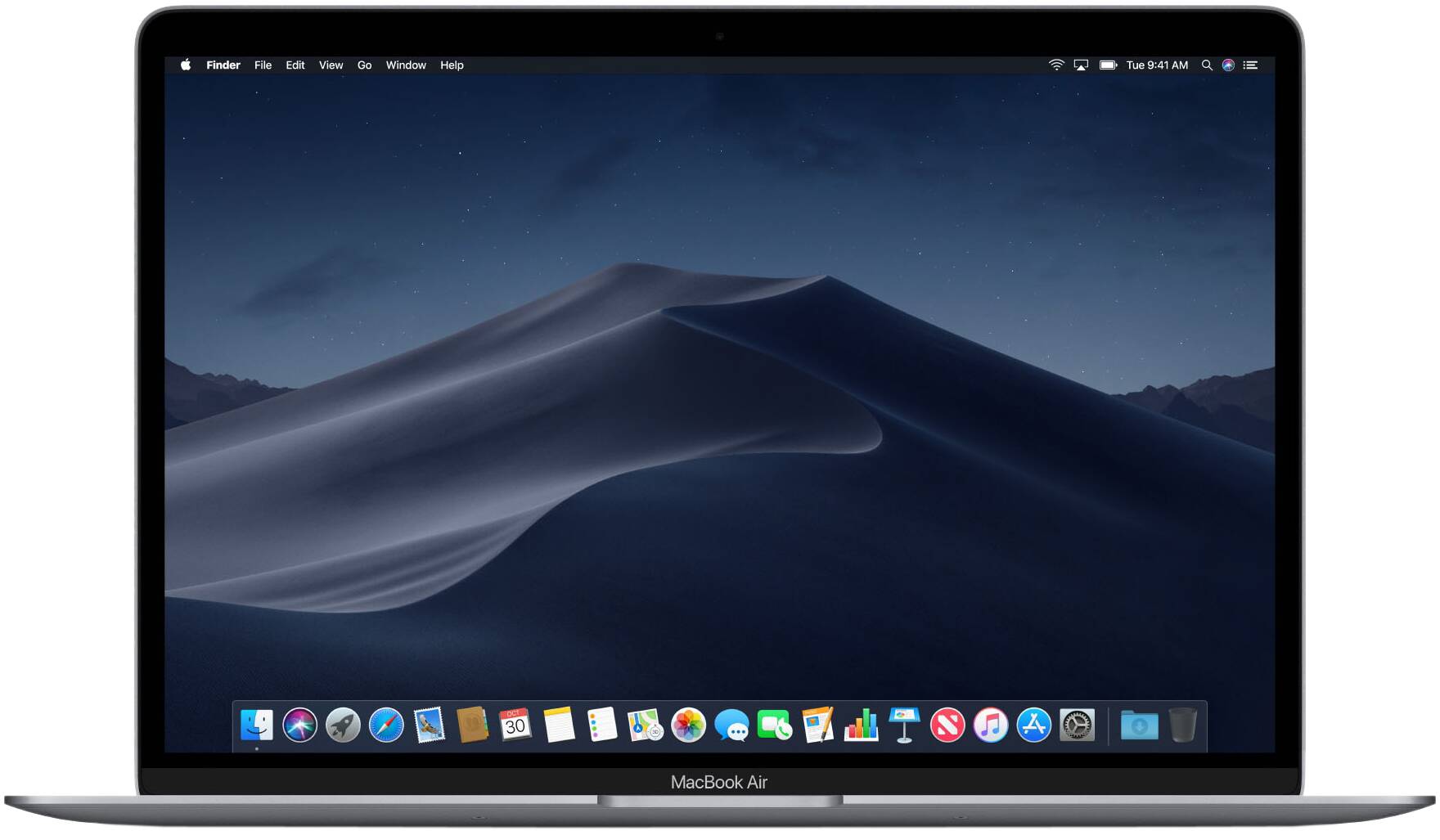Activate Siri in menu bar
This screenshot has height=840, width=1440.
pyautogui.click(x=1228, y=65)
